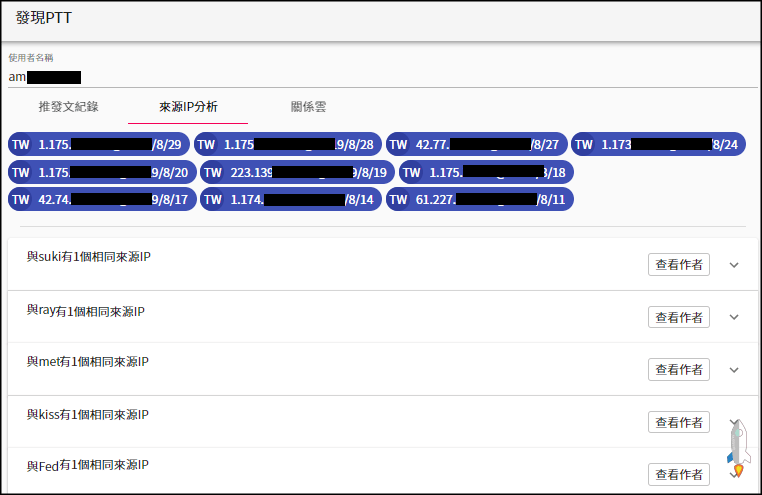
Task: Click the TW flag badge on the 42.77 chip
Action: (x=398, y=144)
